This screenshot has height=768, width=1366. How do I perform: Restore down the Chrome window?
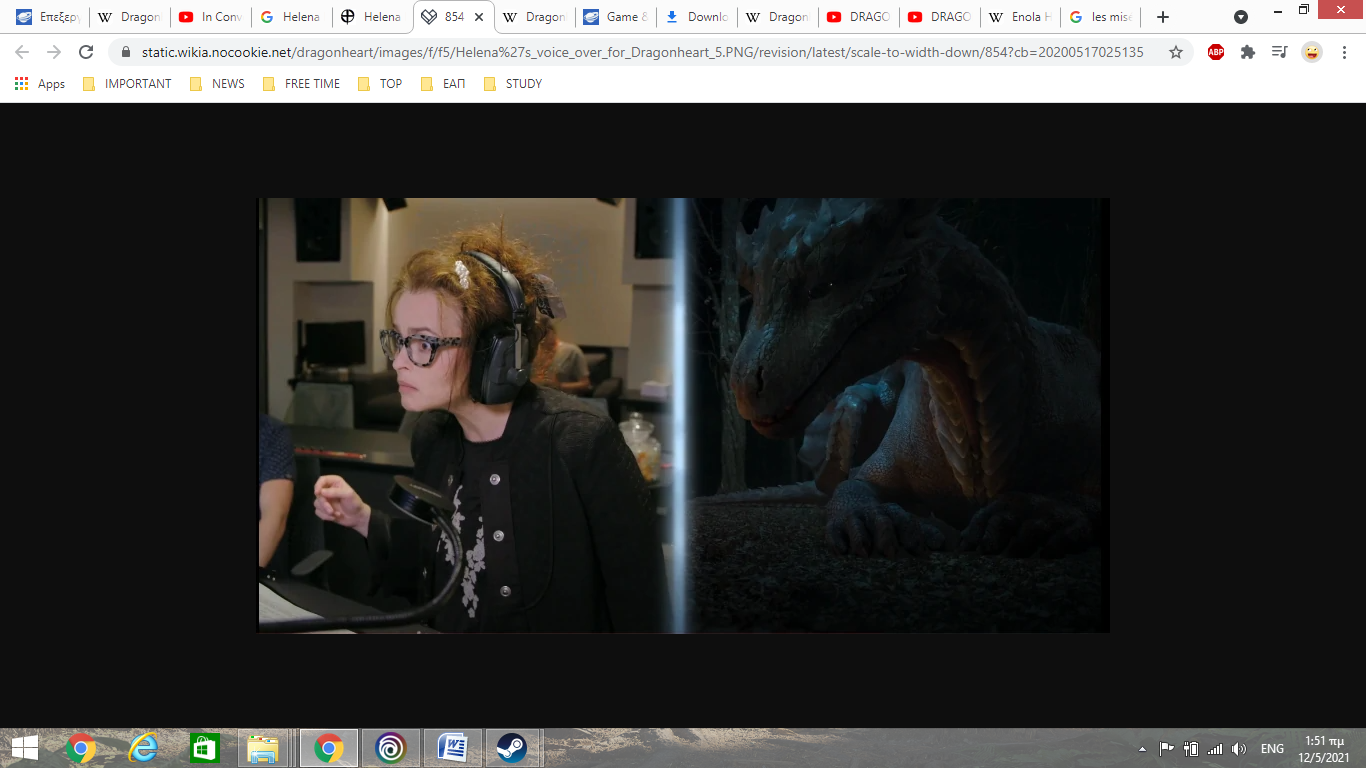pos(1304,10)
